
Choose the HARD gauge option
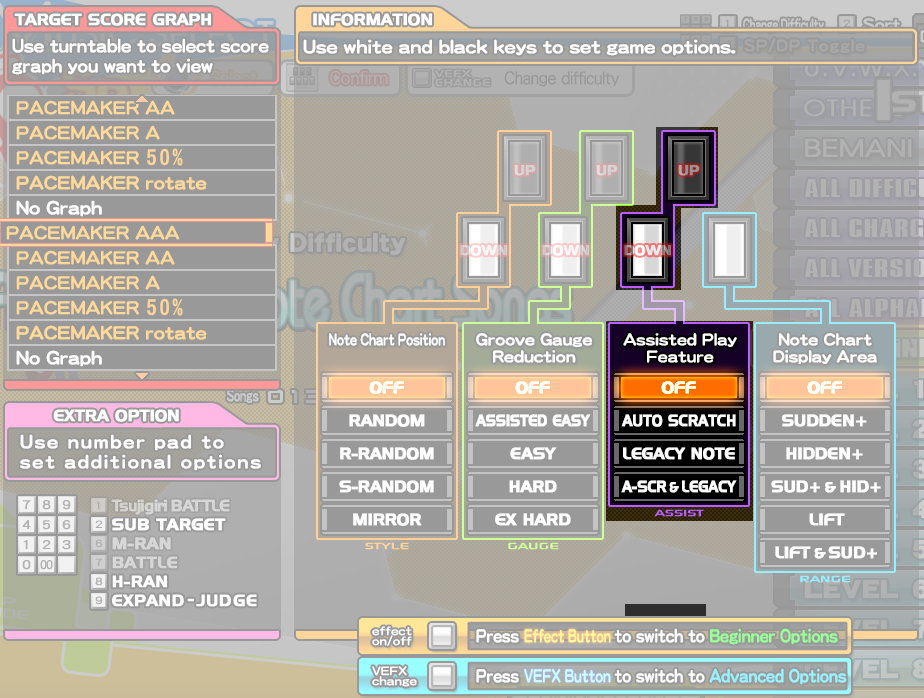533,486
